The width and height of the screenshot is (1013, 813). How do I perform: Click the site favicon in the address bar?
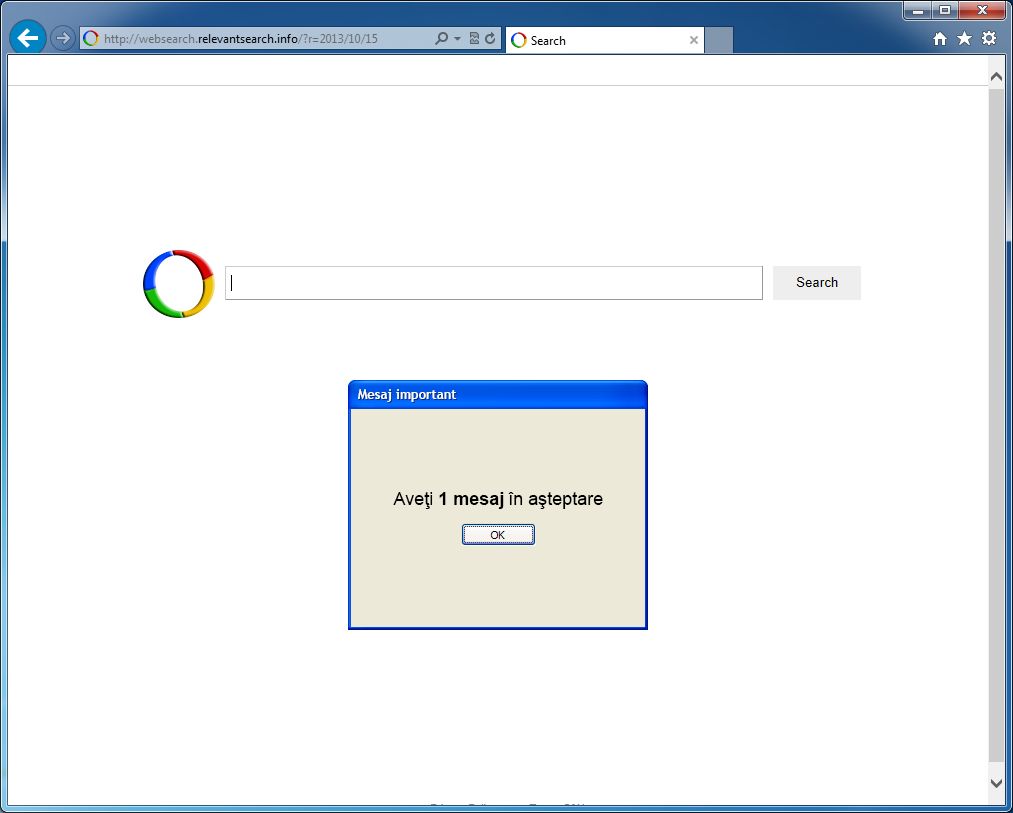(x=91, y=39)
